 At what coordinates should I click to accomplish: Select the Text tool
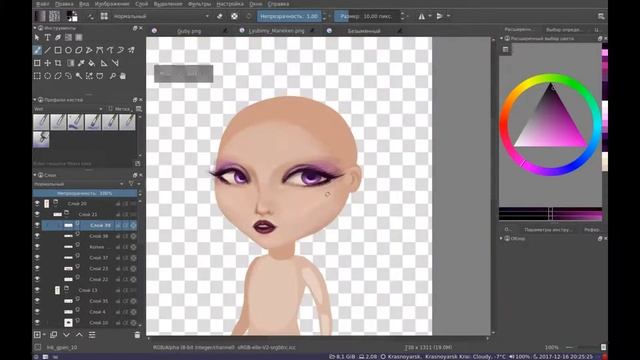point(48,38)
